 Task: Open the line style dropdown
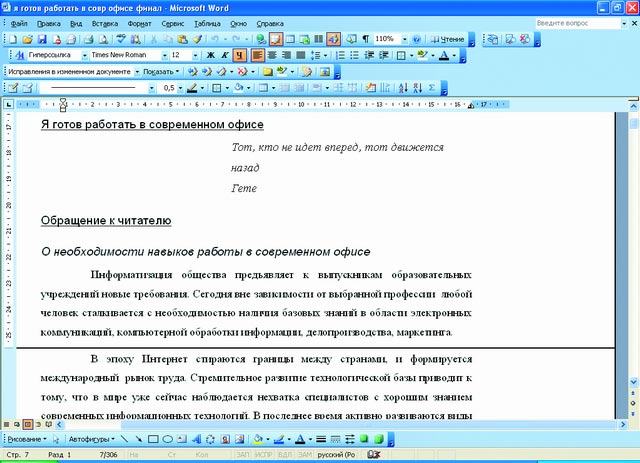click(x=151, y=87)
